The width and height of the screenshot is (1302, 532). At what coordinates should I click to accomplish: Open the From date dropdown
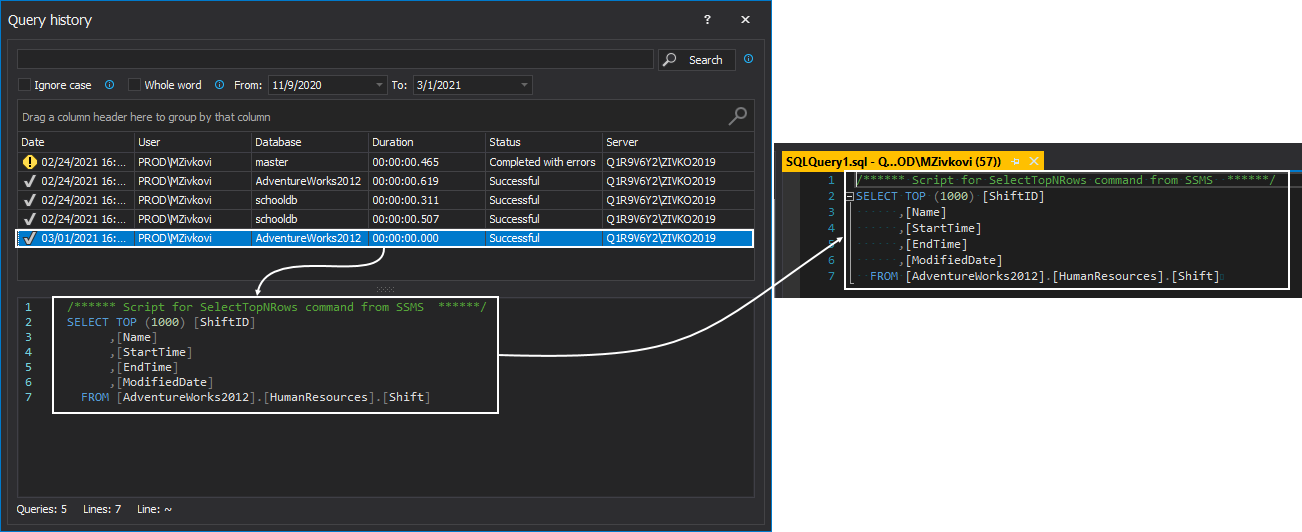point(379,86)
